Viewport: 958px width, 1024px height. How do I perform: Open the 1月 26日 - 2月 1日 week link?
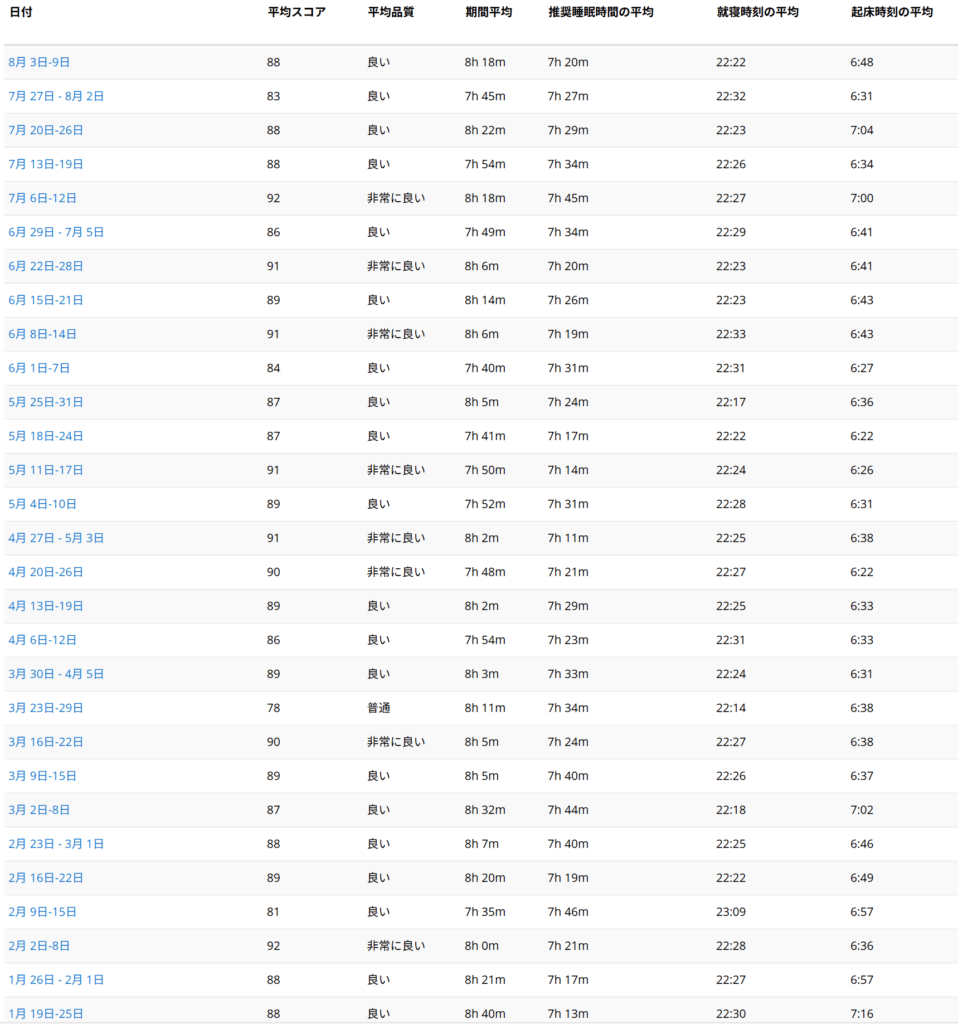coord(56,980)
